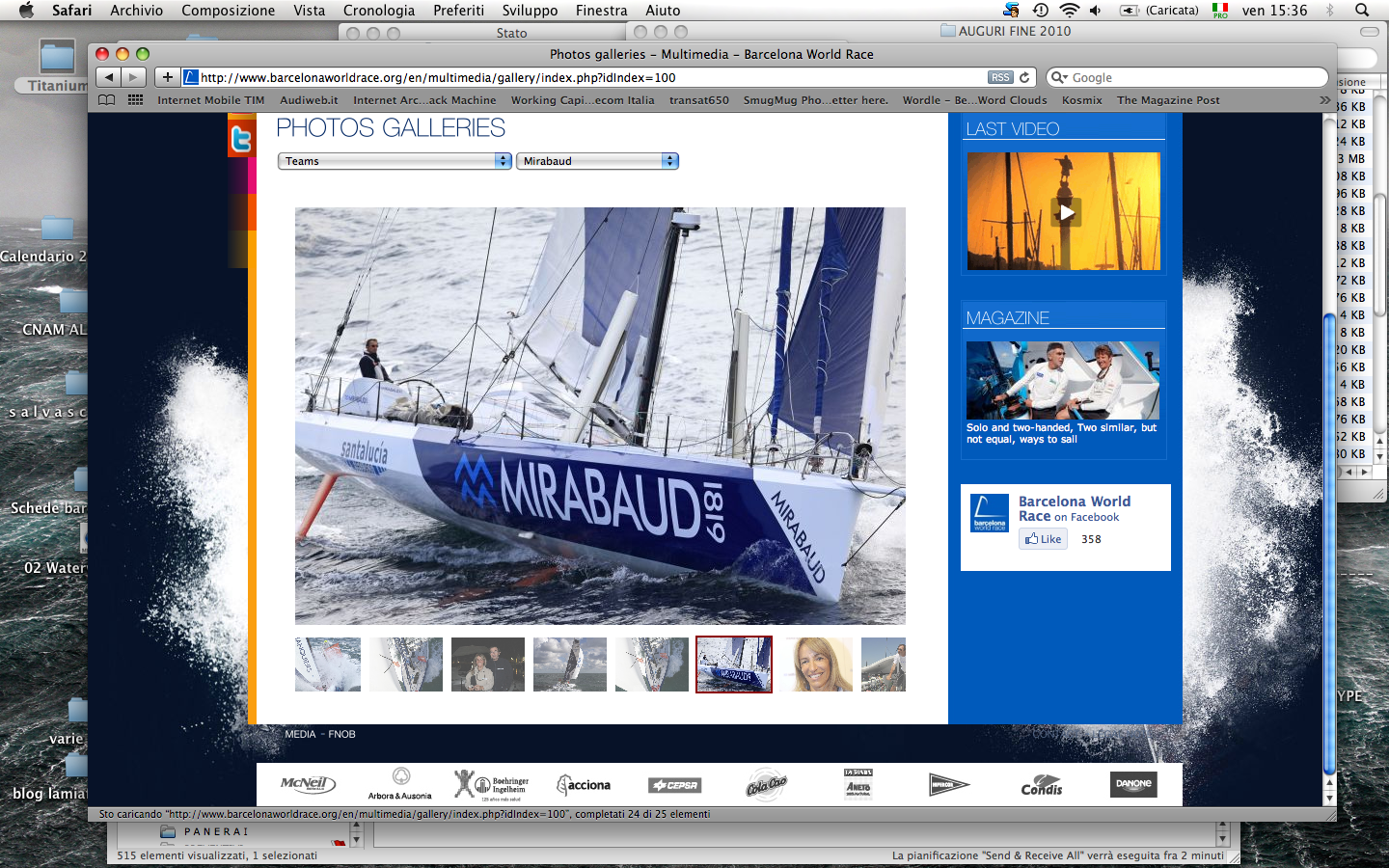Click the acciona sponsor logo
Viewport: 1389px width, 868px height.
[x=584, y=785]
